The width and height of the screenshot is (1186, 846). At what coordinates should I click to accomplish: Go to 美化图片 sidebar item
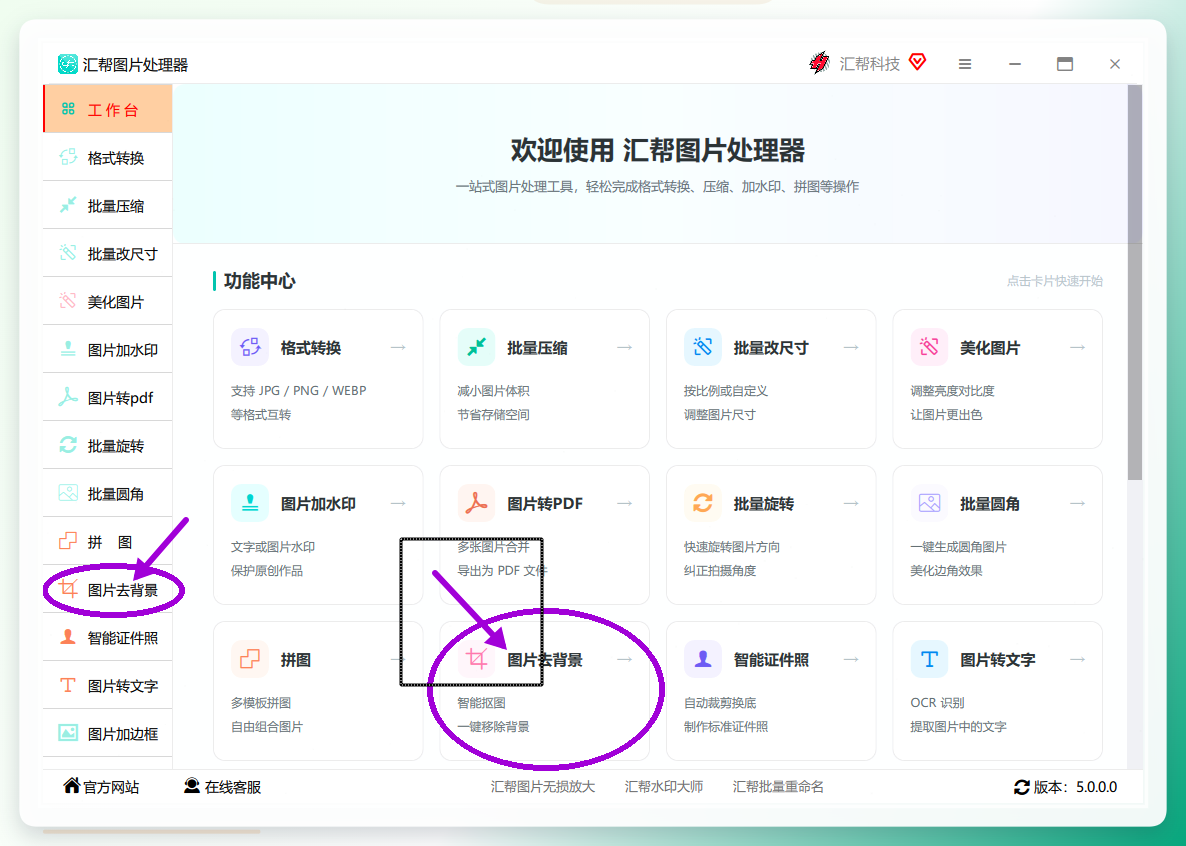pyautogui.click(x=107, y=301)
